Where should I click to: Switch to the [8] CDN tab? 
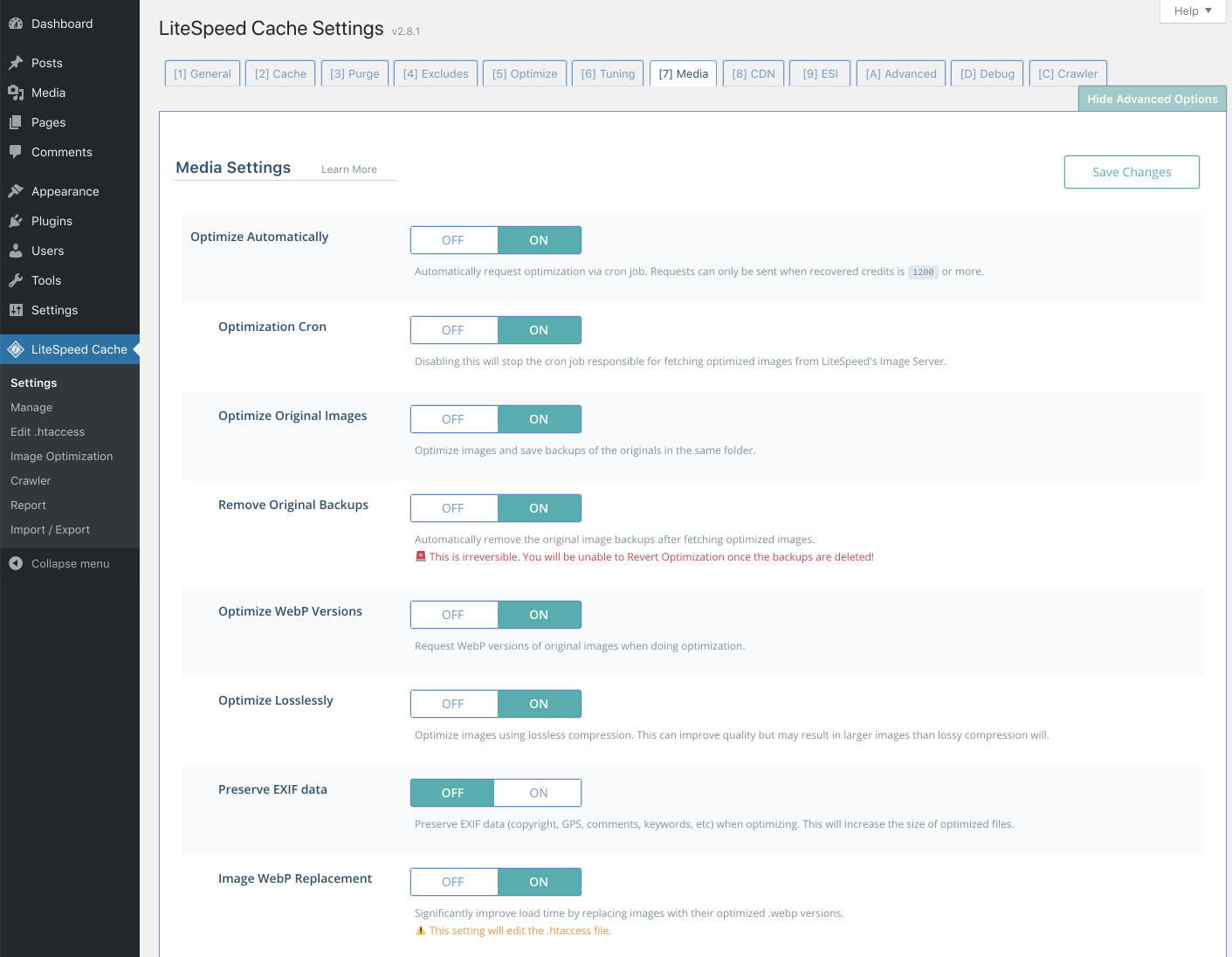(753, 72)
